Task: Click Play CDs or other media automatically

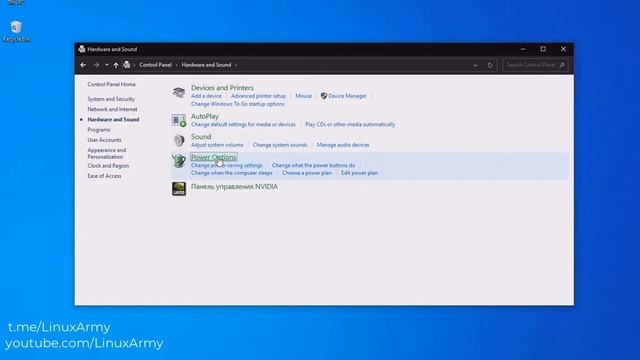Action: pos(350,124)
